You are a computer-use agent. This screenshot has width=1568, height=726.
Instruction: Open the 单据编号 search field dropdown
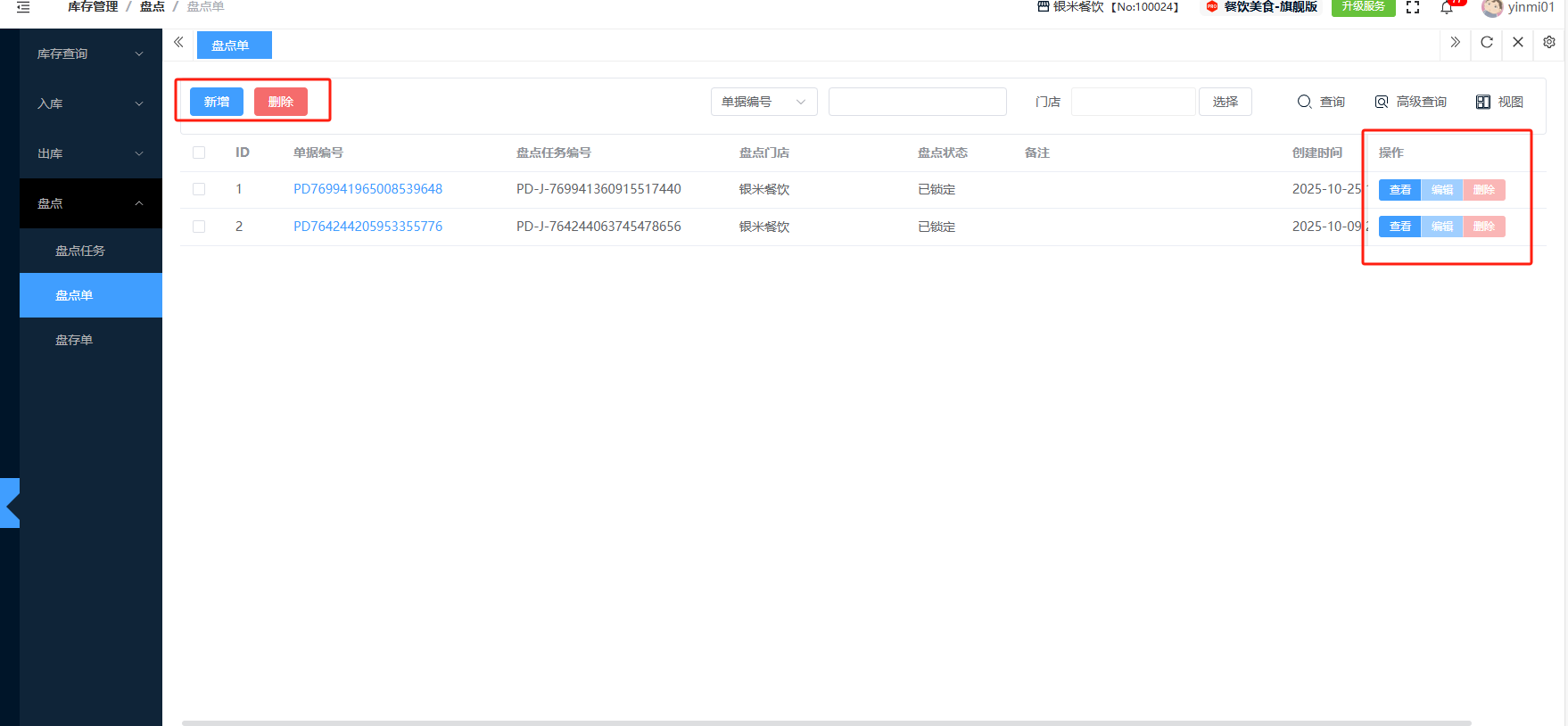pyautogui.click(x=763, y=102)
